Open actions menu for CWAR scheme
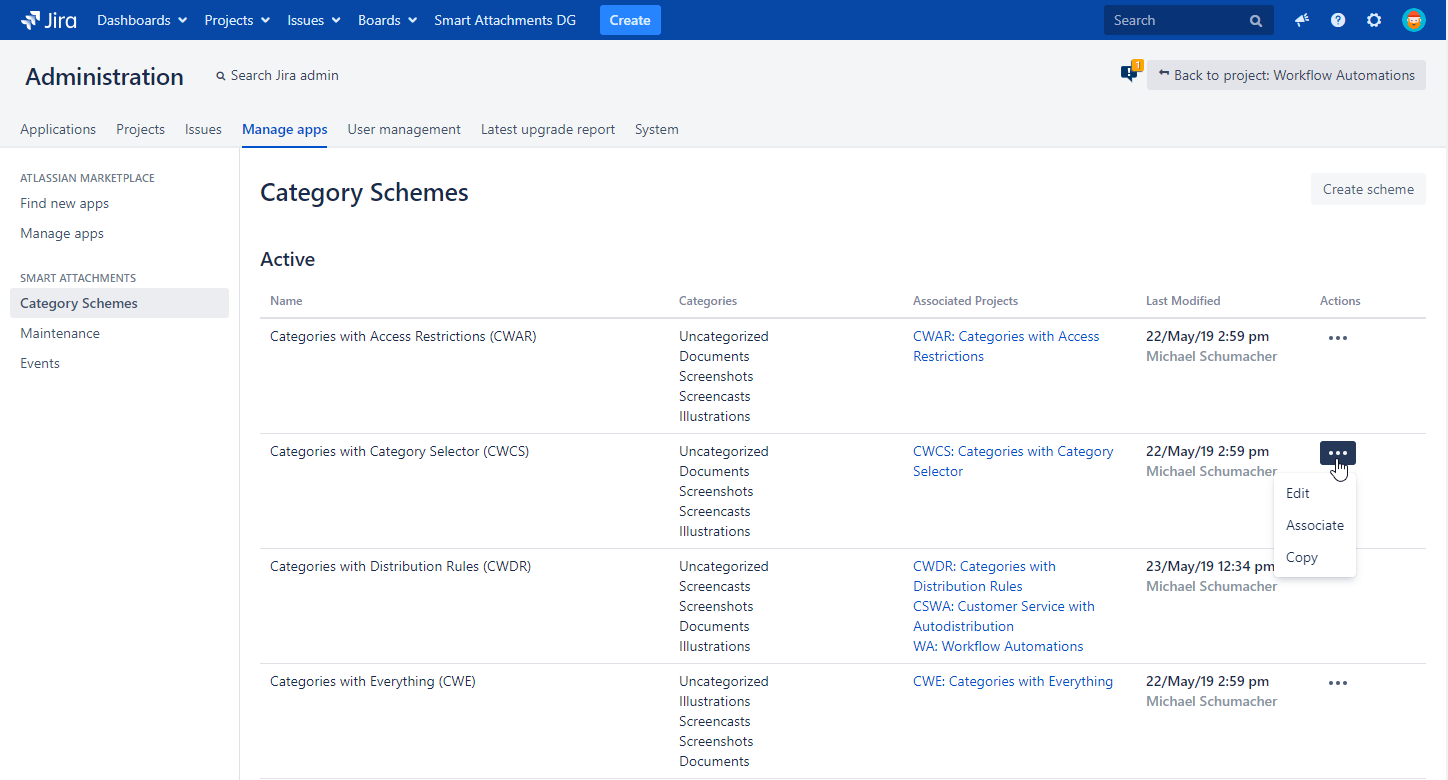1448x780 pixels. pyautogui.click(x=1337, y=338)
